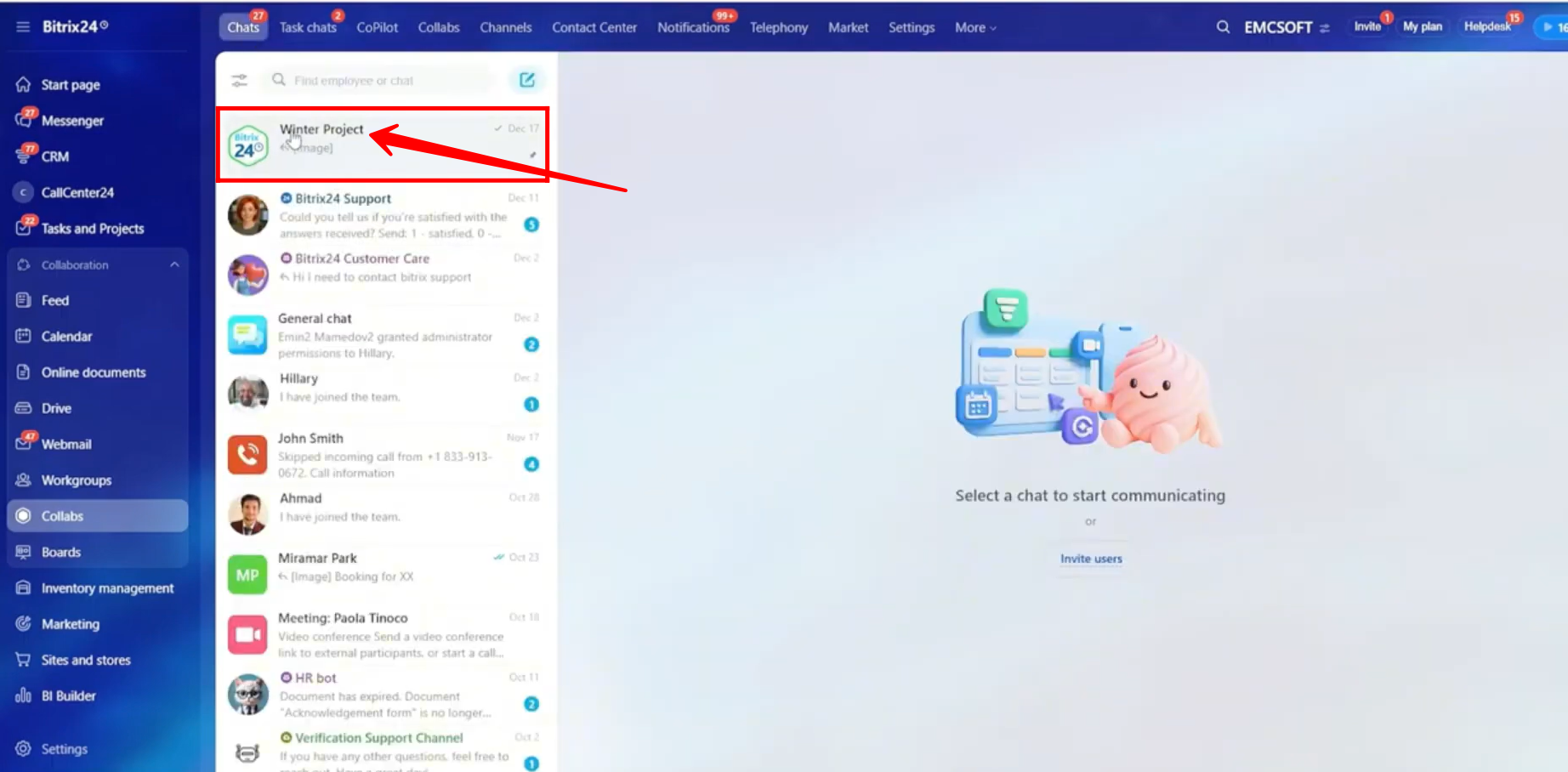This screenshot has width=1568, height=772.
Task: Collapse the Collaboration section
Action: tap(174, 265)
